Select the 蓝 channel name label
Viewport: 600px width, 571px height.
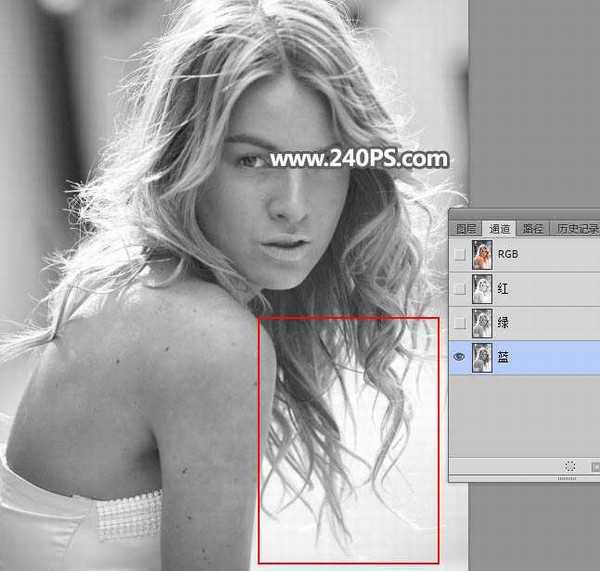[x=503, y=357]
